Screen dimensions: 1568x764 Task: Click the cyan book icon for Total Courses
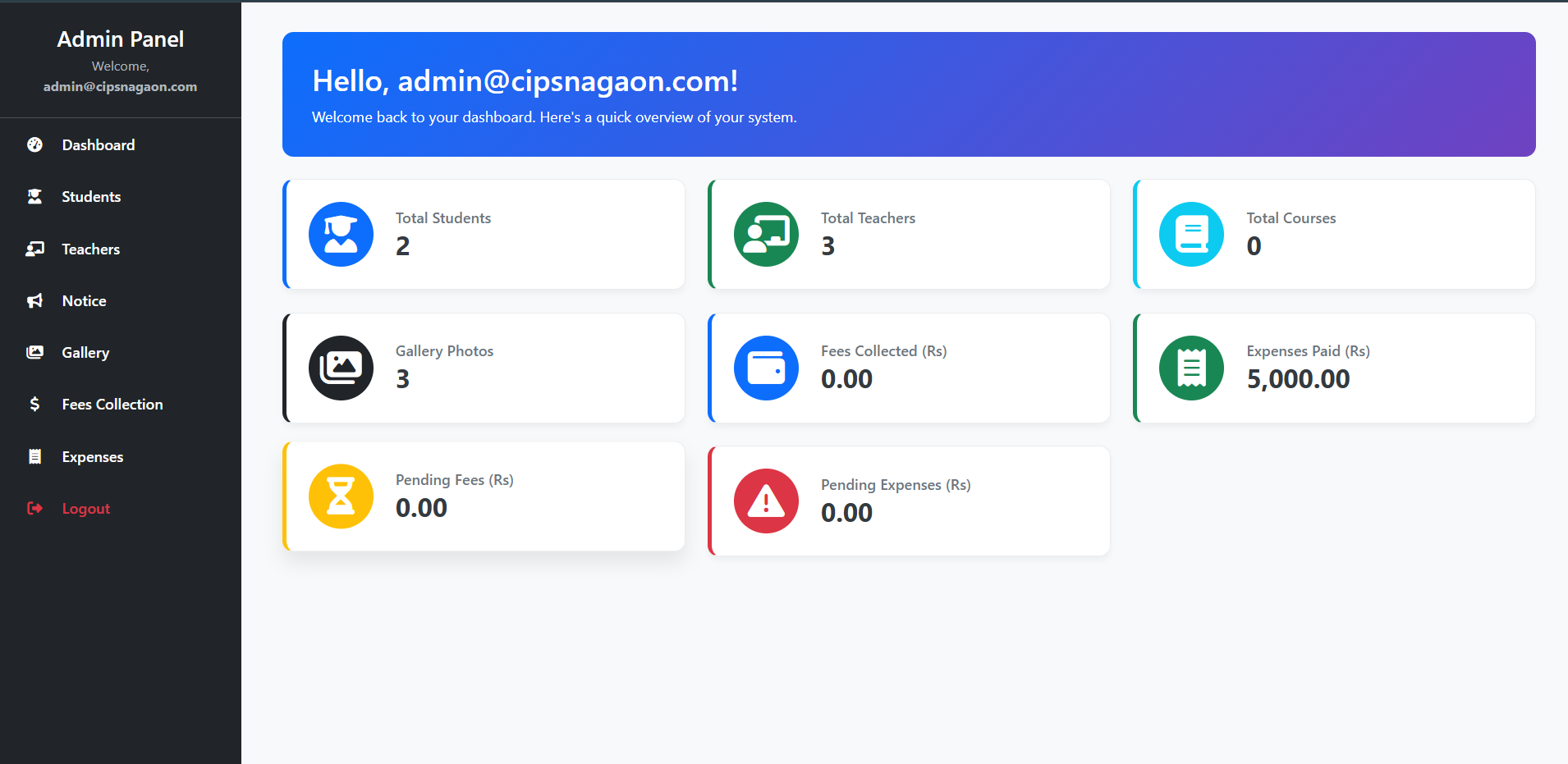click(1191, 235)
